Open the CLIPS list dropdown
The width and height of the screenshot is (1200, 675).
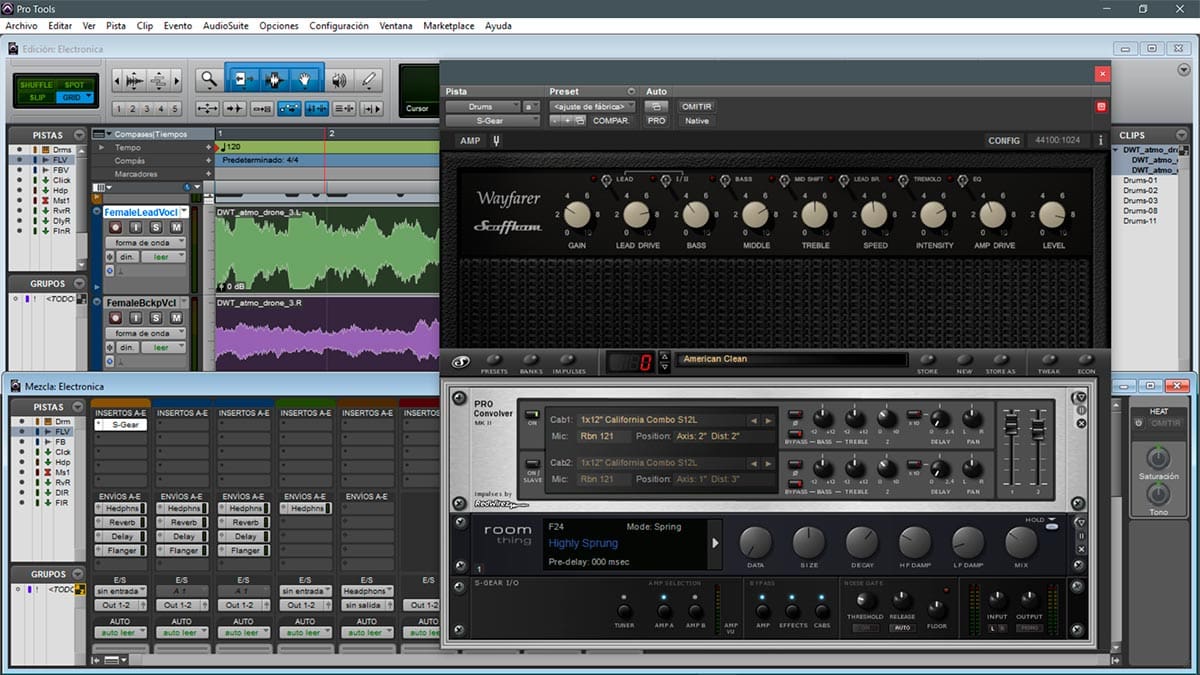1179,134
